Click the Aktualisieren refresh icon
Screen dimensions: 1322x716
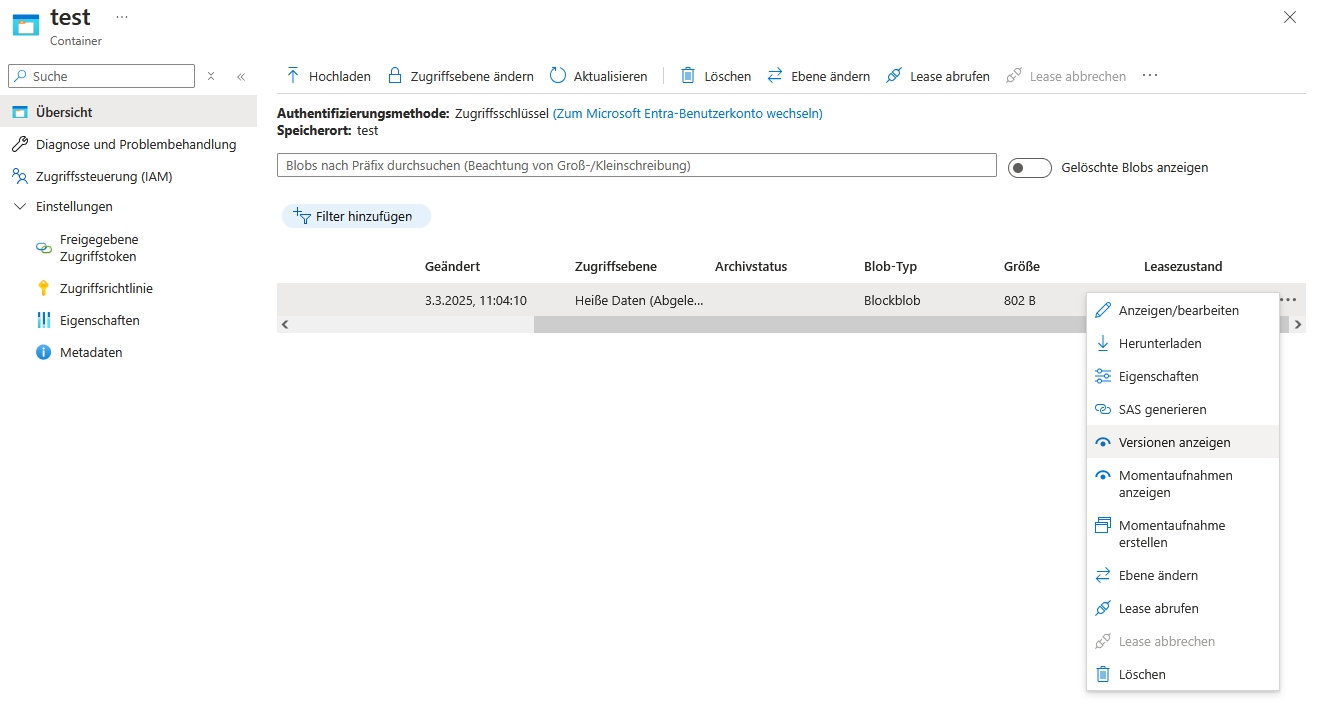pos(558,76)
